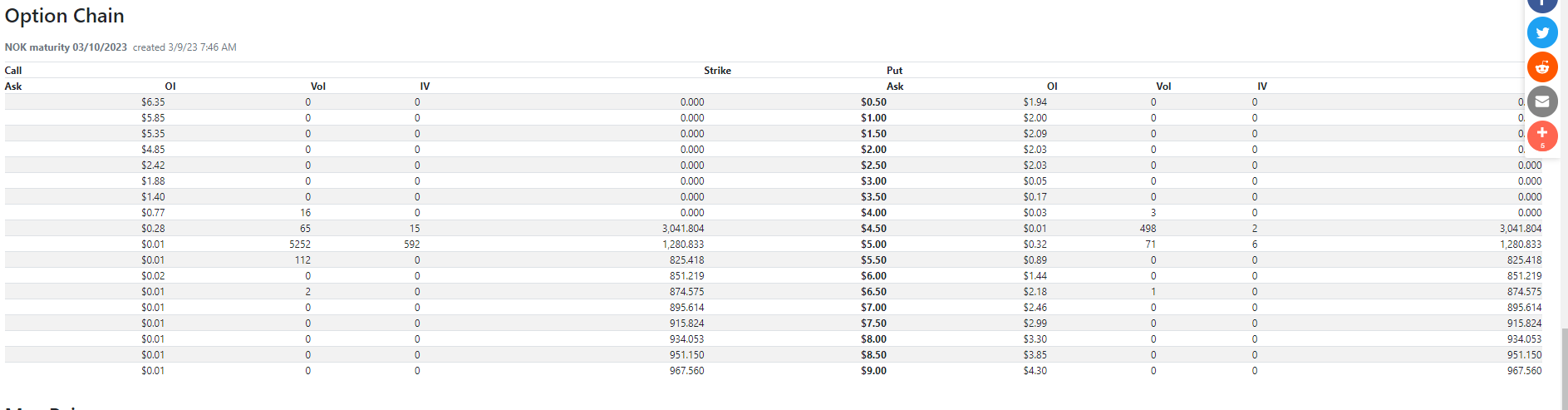Click the $5.00 strike price
This screenshot has width=1568, height=410.
[x=873, y=245]
